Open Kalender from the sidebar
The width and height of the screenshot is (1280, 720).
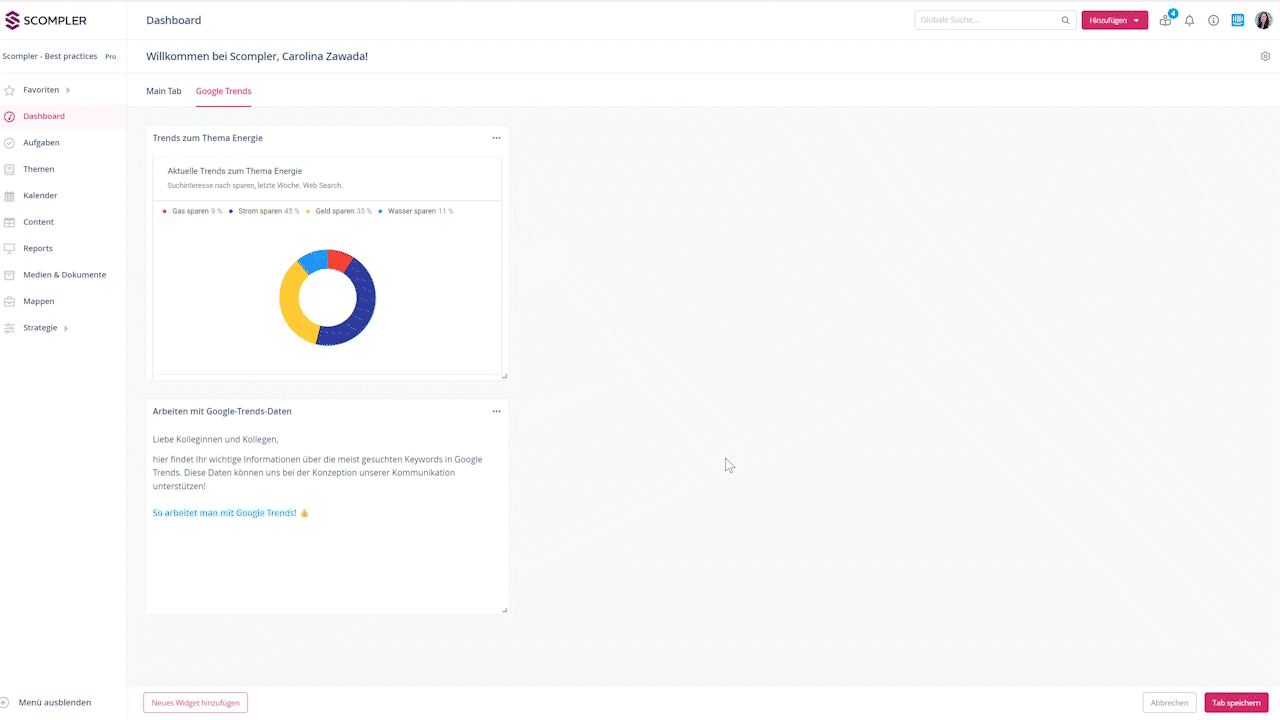[40, 196]
